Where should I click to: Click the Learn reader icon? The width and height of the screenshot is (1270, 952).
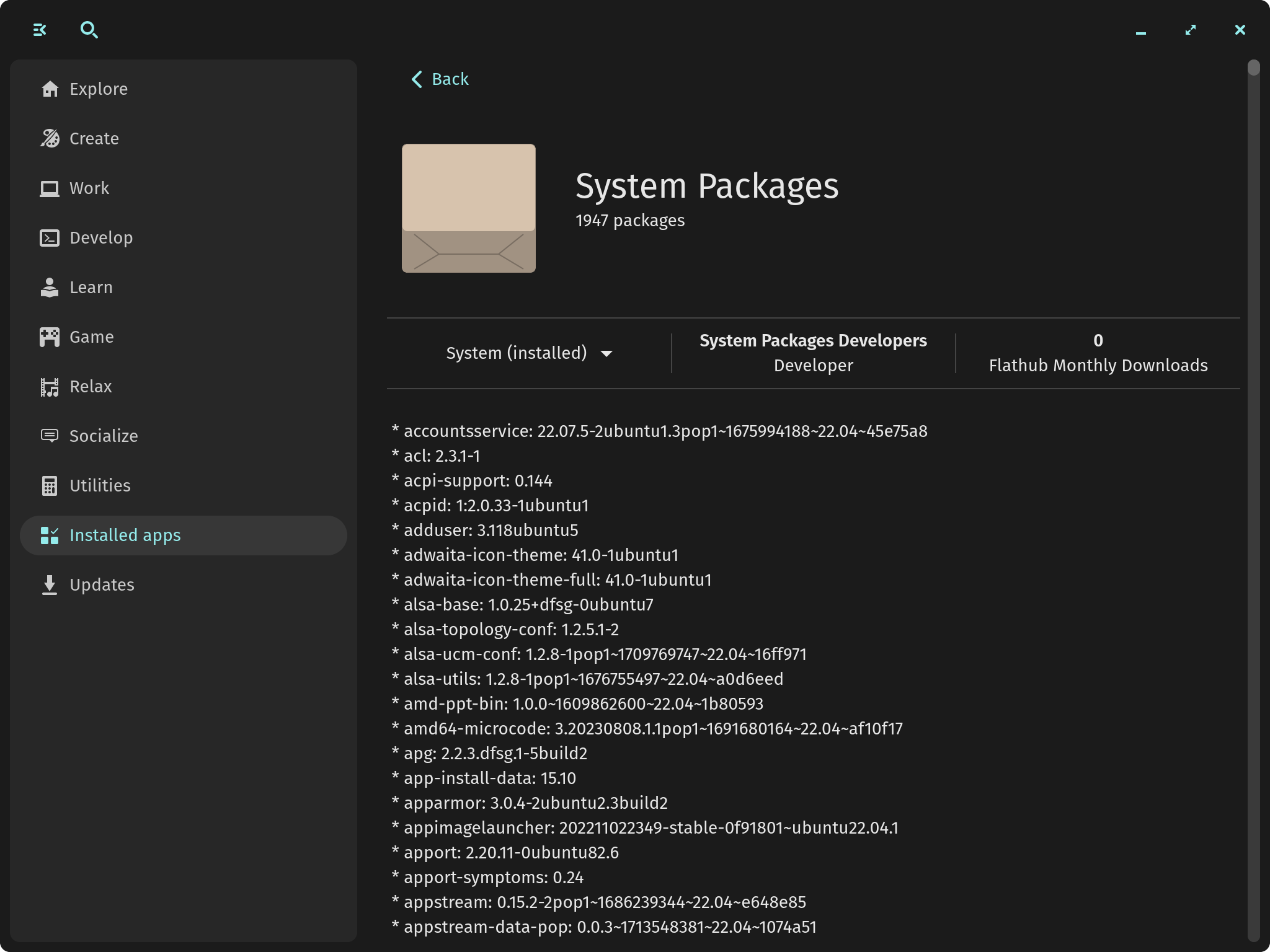50,288
